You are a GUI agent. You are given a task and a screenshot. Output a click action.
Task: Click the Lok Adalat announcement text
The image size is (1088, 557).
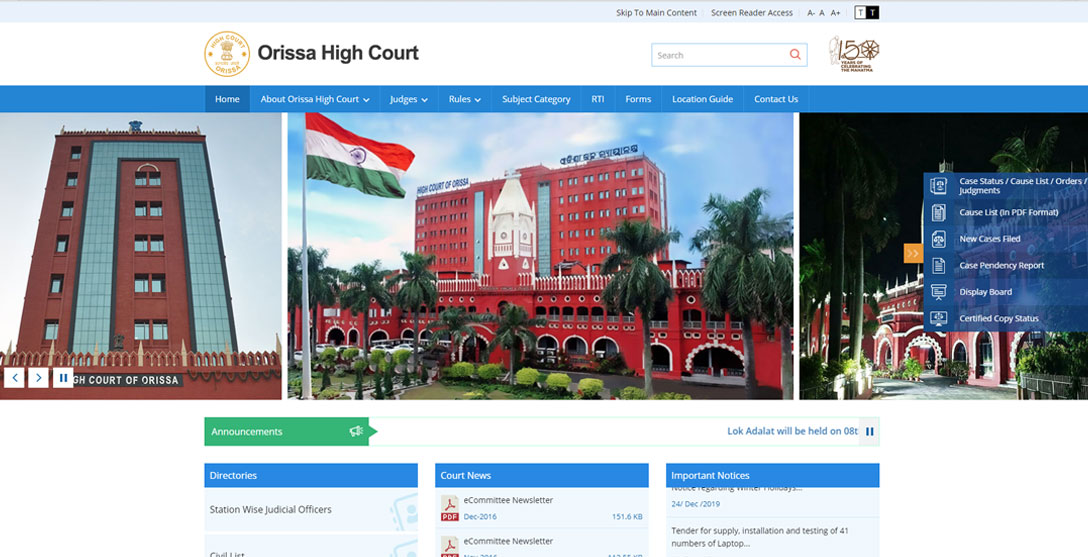(792, 431)
